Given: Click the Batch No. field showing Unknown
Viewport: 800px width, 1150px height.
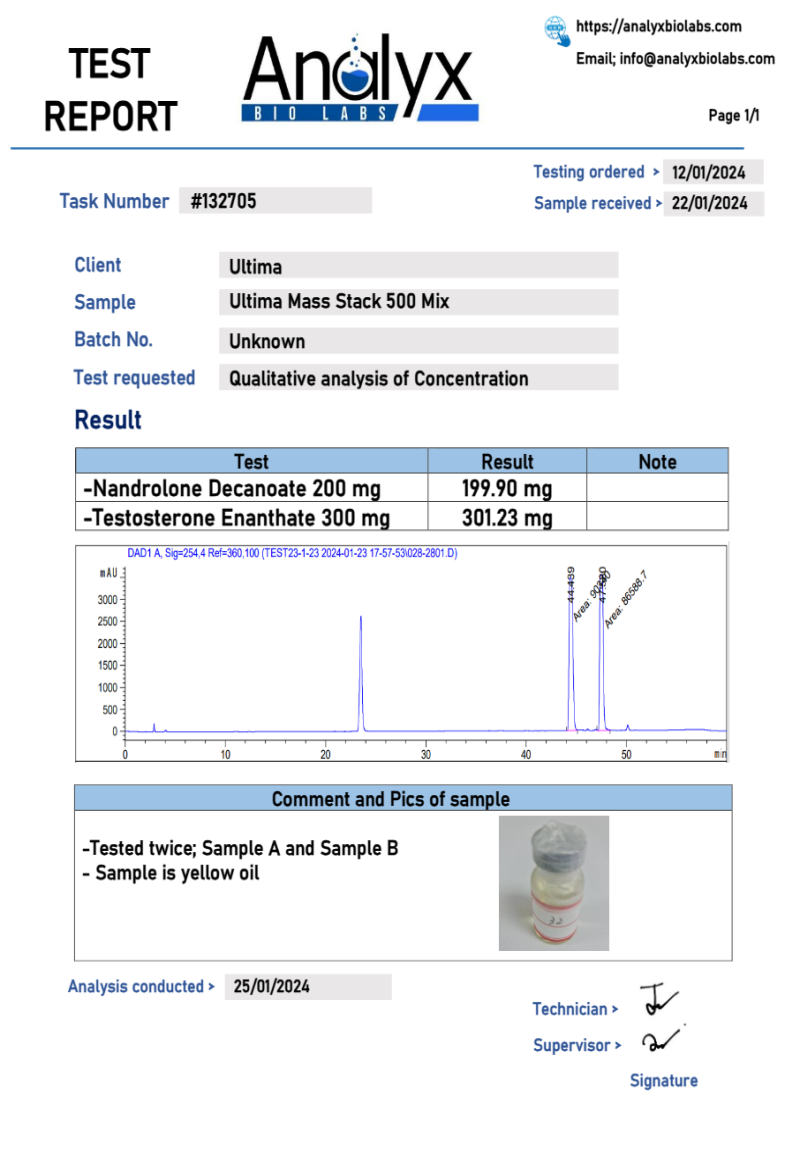Looking at the screenshot, I should coord(417,341).
